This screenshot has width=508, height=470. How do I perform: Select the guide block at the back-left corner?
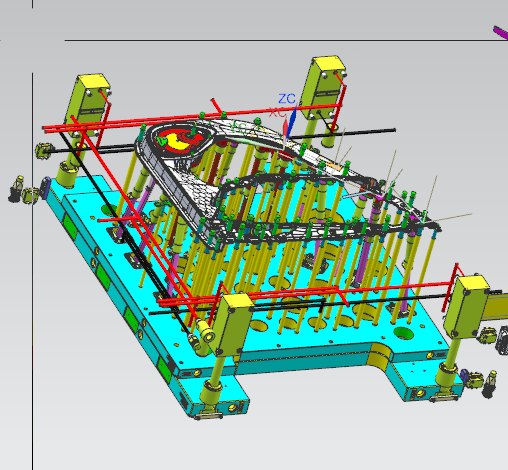(x=88, y=105)
